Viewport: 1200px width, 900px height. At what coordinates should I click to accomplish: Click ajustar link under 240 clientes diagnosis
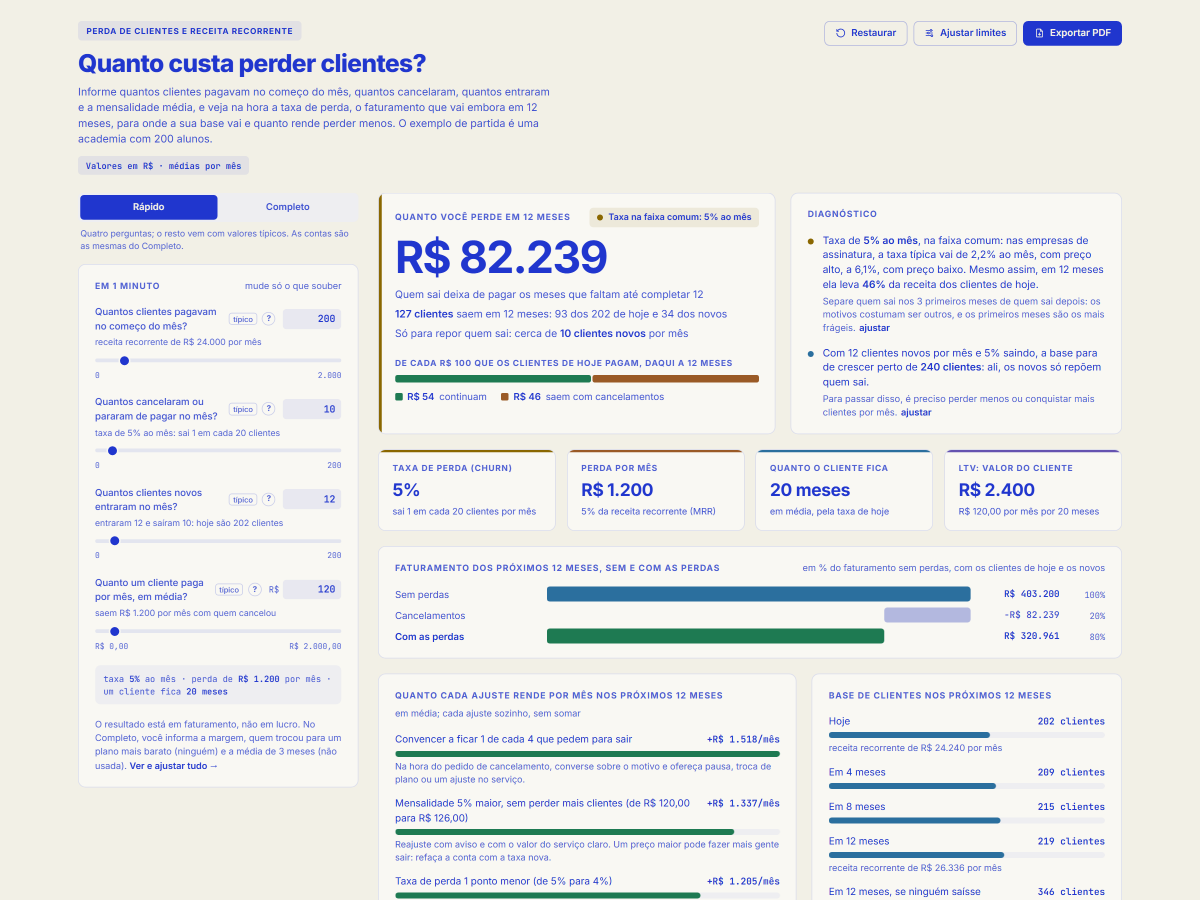pyautogui.click(x=916, y=412)
